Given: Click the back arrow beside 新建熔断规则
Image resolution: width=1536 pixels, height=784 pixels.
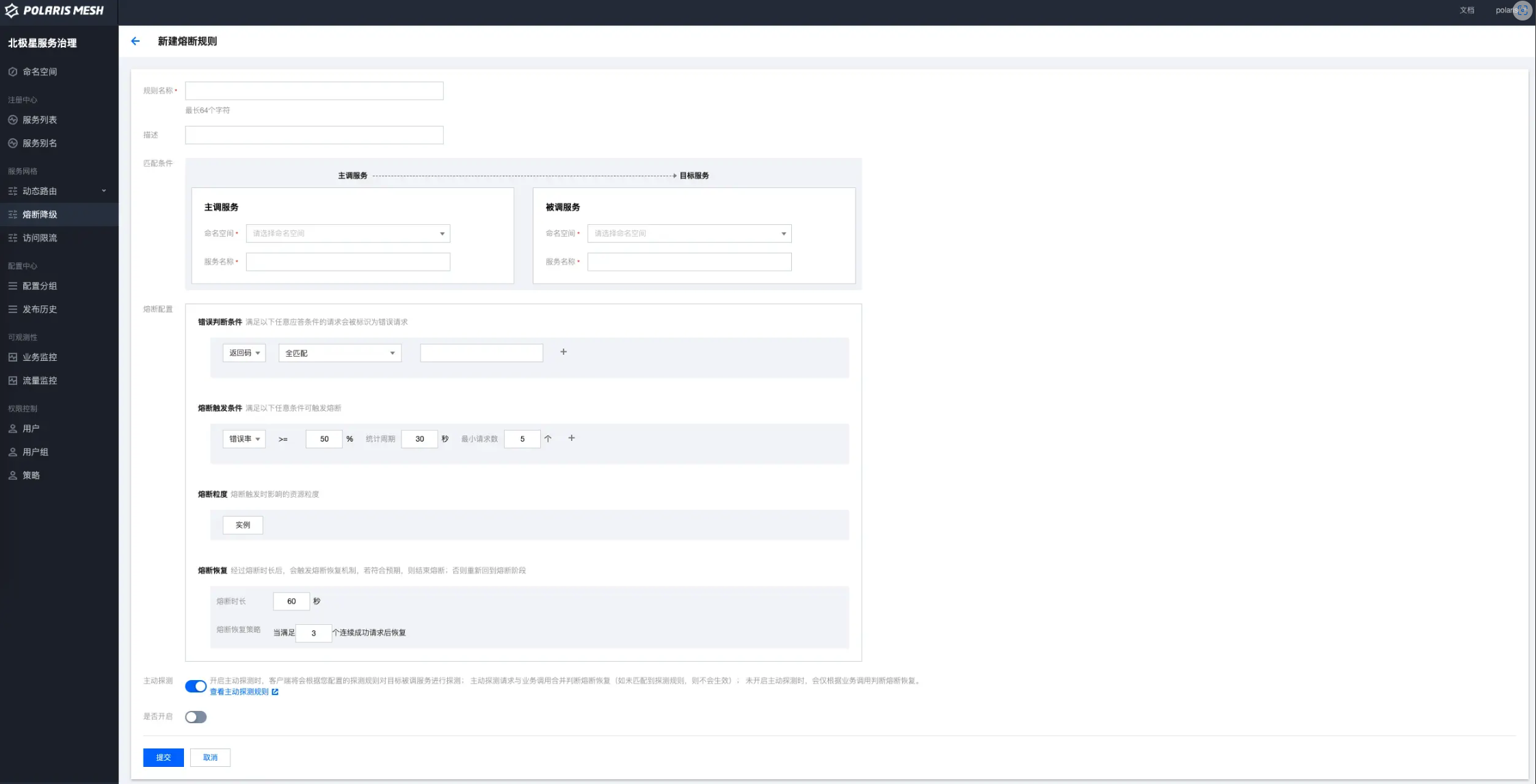Looking at the screenshot, I should (135, 41).
